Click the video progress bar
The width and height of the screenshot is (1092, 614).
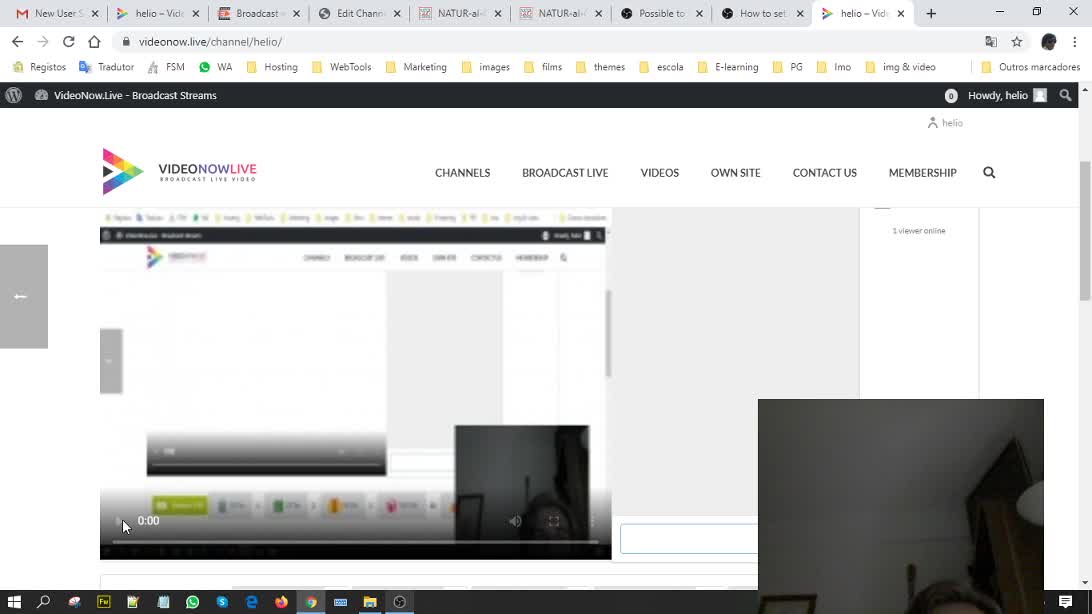tap(355, 542)
